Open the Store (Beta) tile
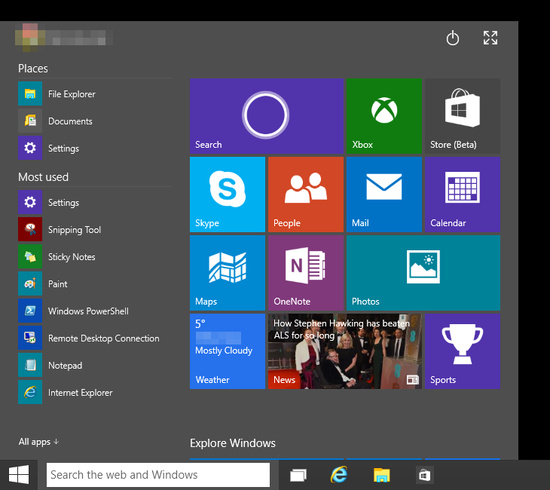Screen dimensions: 550x490 coord(462,116)
